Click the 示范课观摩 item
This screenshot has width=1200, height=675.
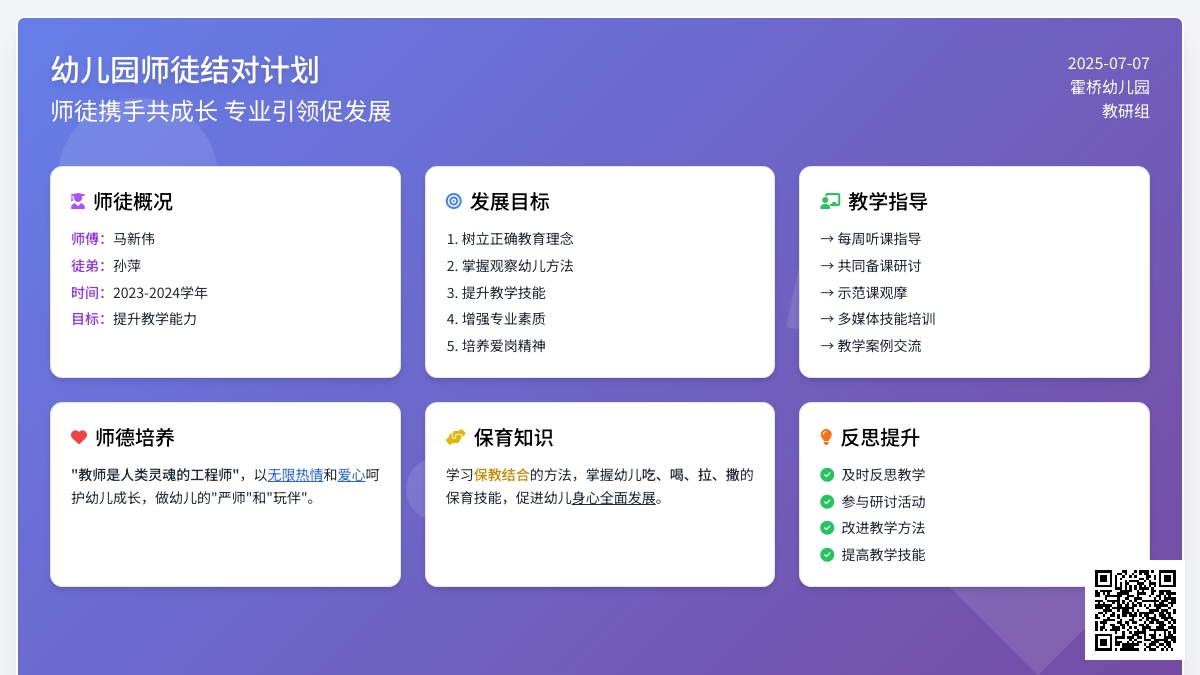tap(864, 293)
